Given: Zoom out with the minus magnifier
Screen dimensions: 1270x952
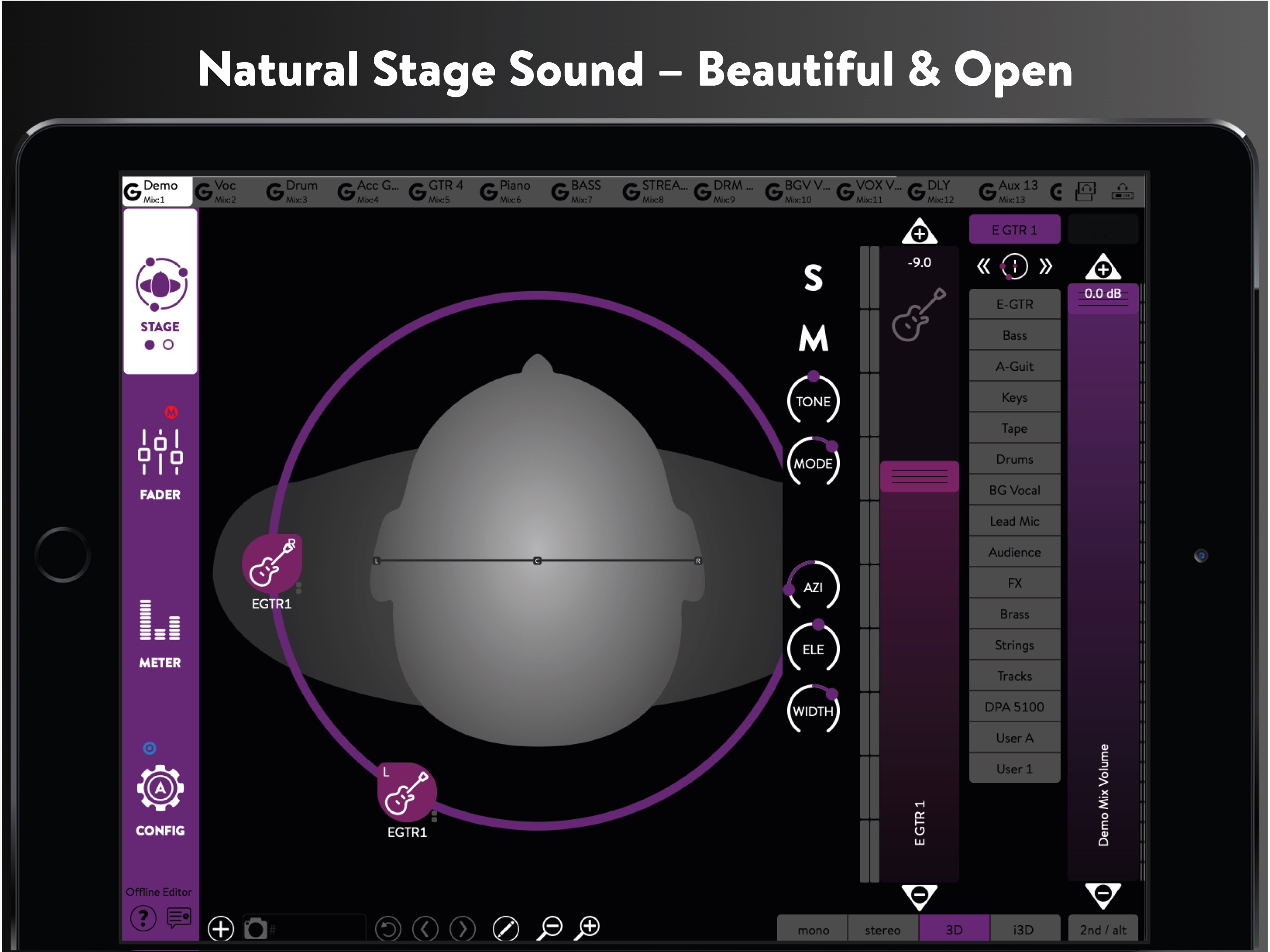Looking at the screenshot, I should point(550,928).
